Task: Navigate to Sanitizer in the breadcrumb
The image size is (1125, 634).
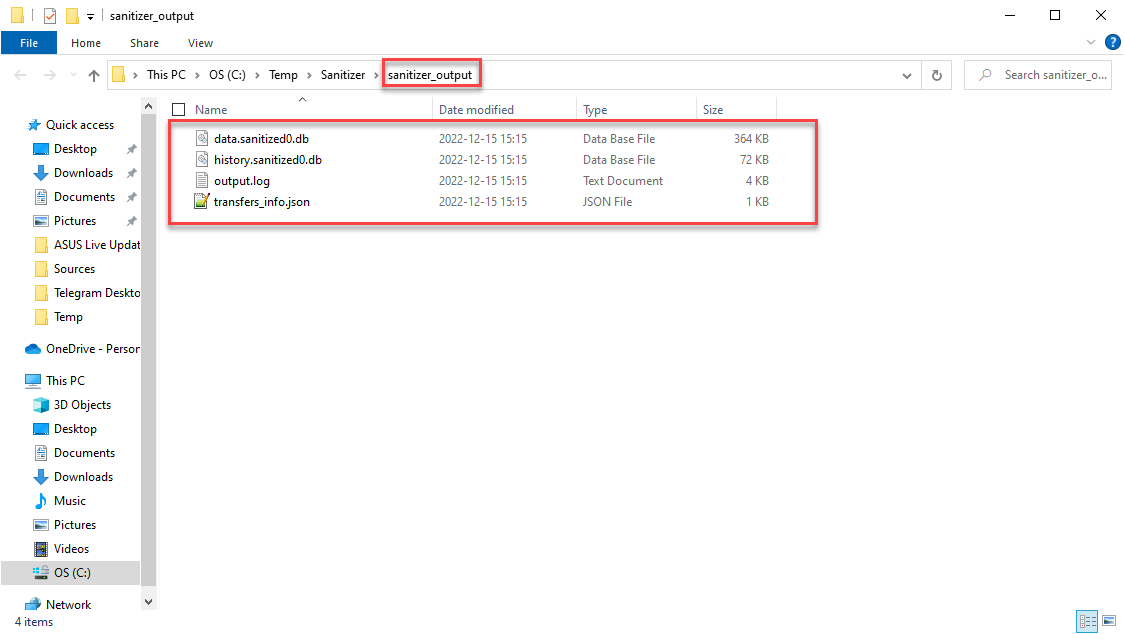Action: pos(342,75)
